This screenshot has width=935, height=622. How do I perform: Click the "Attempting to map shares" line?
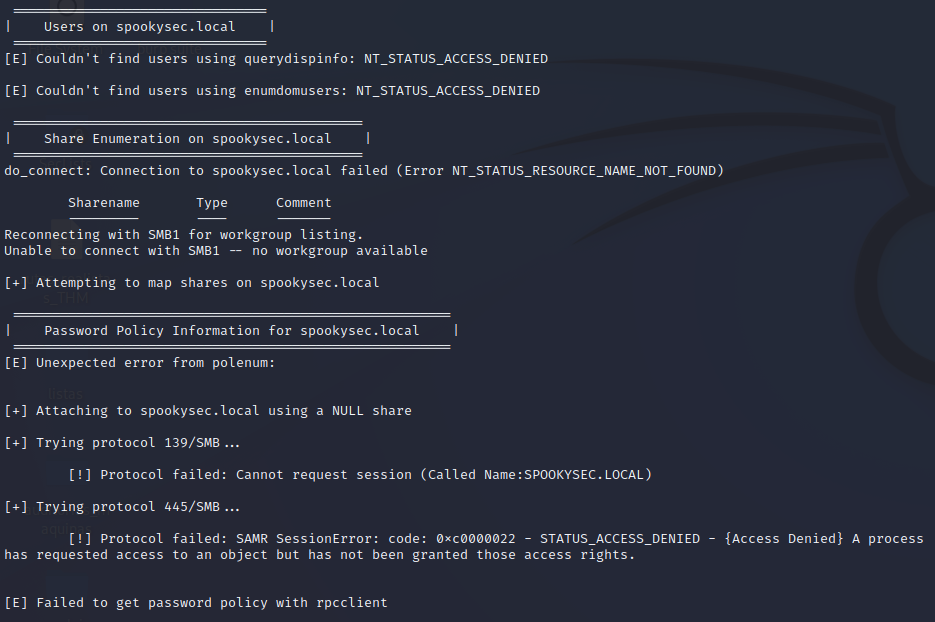tap(192, 283)
